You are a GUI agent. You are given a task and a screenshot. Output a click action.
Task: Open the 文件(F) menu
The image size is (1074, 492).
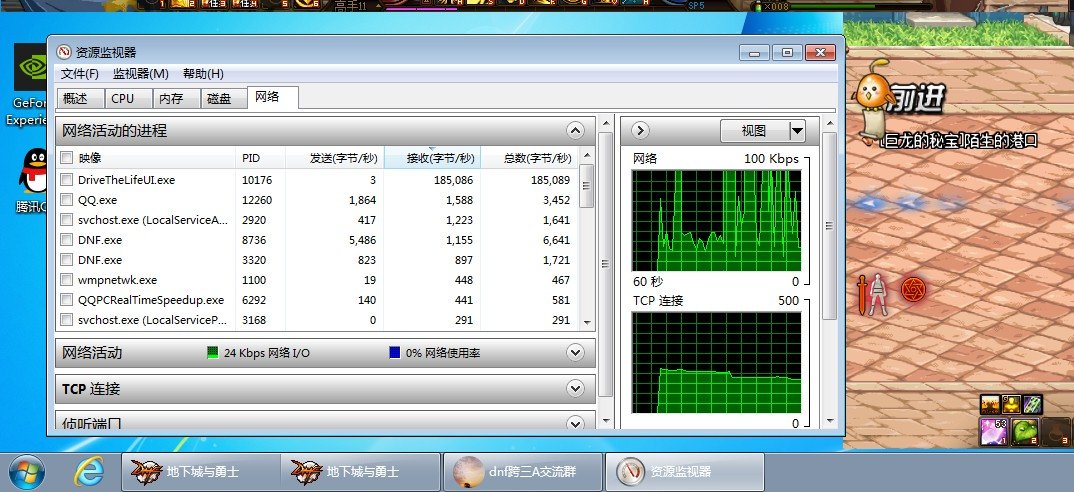coord(79,74)
